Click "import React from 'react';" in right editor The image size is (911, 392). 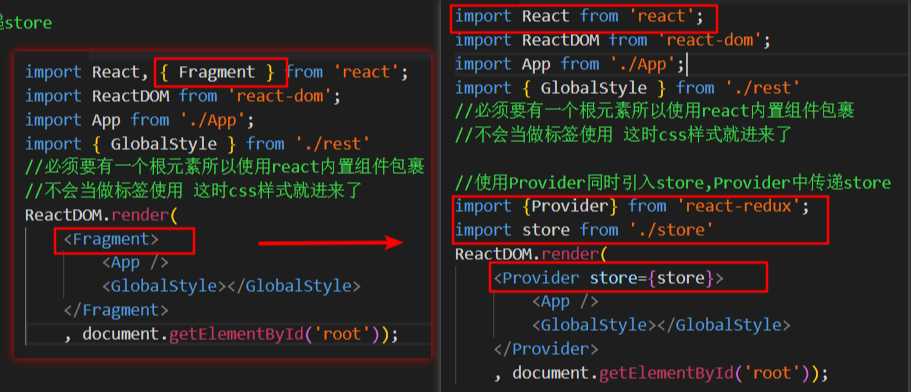click(579, 17)
